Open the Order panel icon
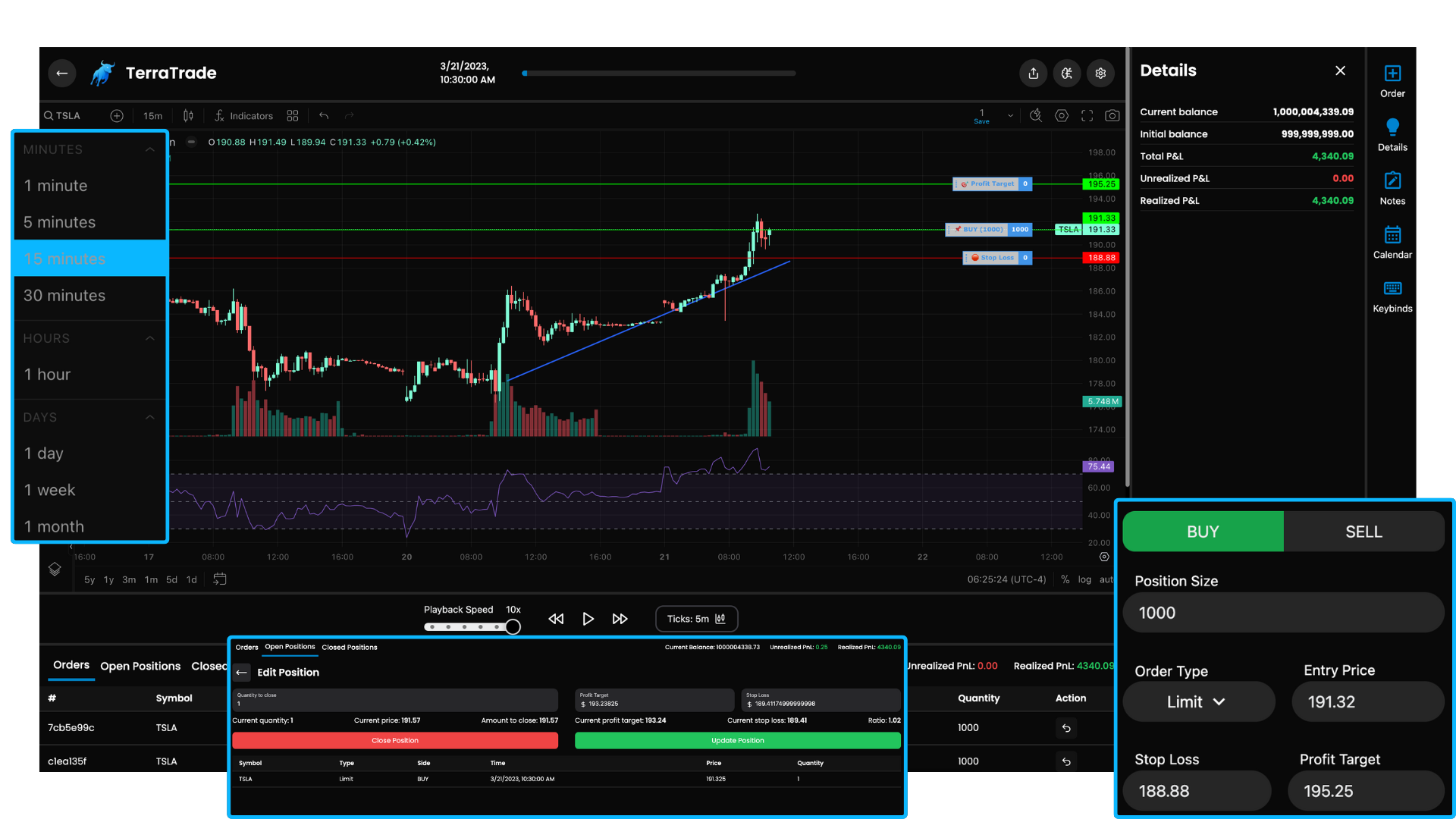The height and width of the screenshot is (819, 1456). [1392, 74]
